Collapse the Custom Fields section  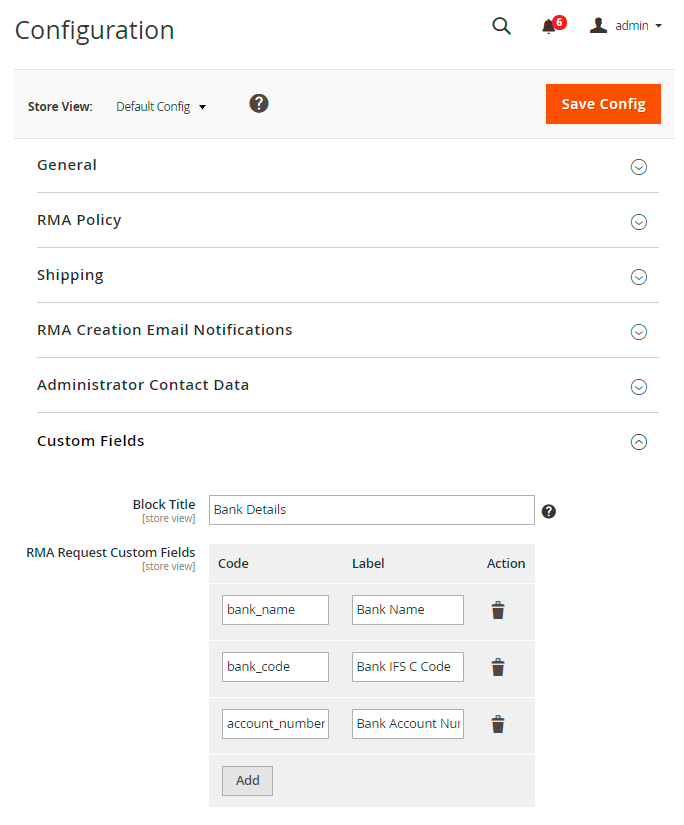coord(639,442)
